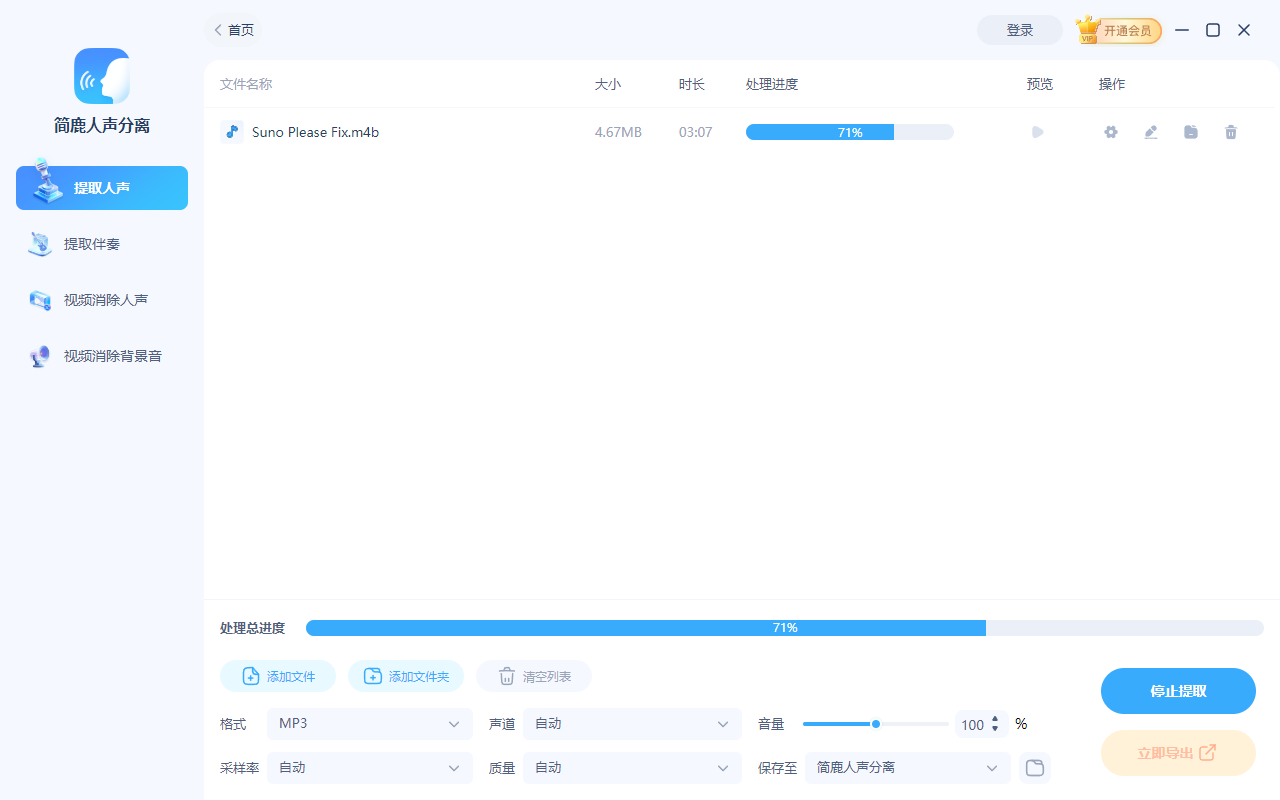1280x800 pixels.
Task: Select the 提取人声 sidebar tool
Action: pos(101,187)
